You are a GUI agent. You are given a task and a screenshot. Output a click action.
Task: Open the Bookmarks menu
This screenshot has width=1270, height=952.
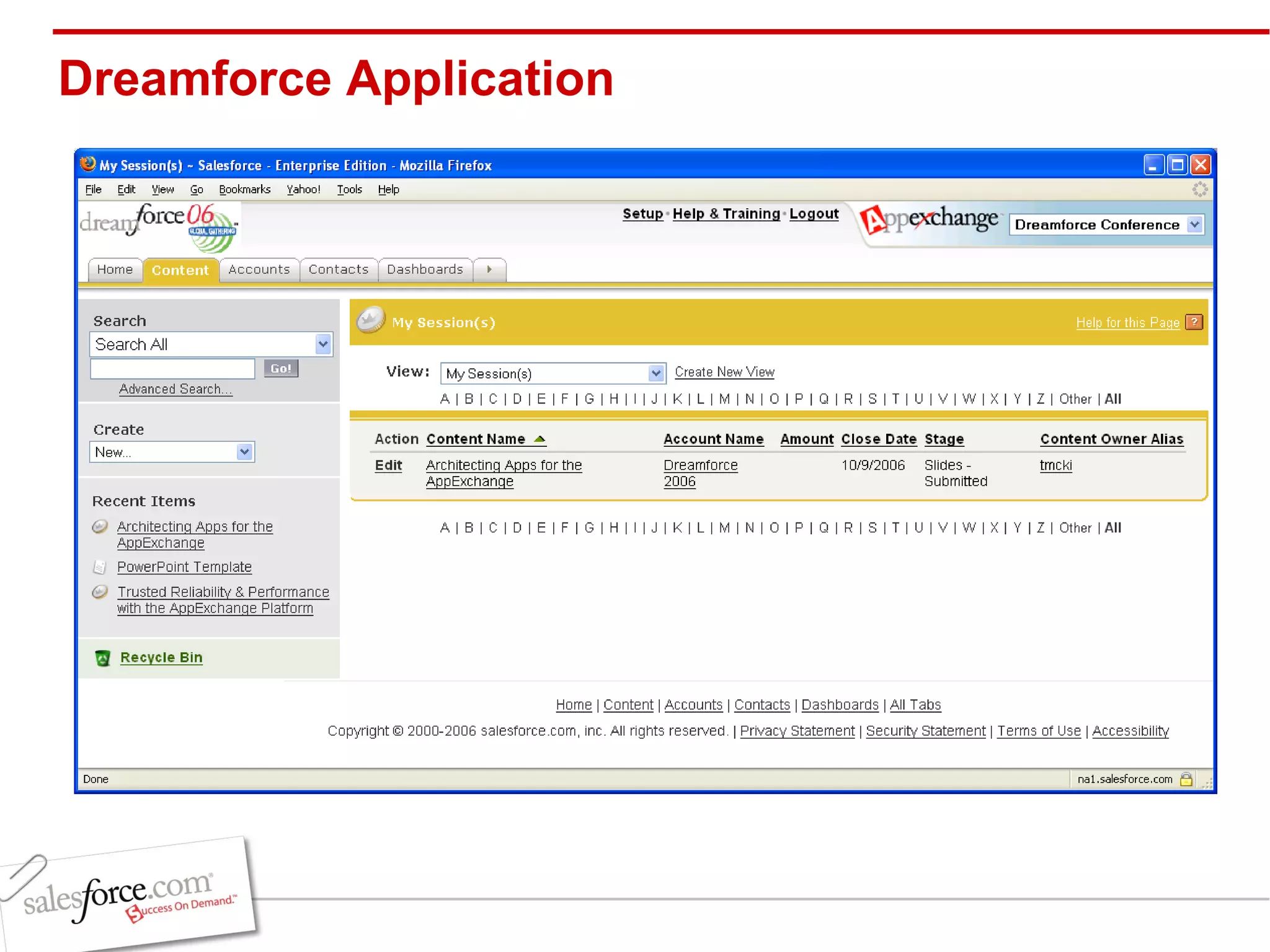coord(244,190)
